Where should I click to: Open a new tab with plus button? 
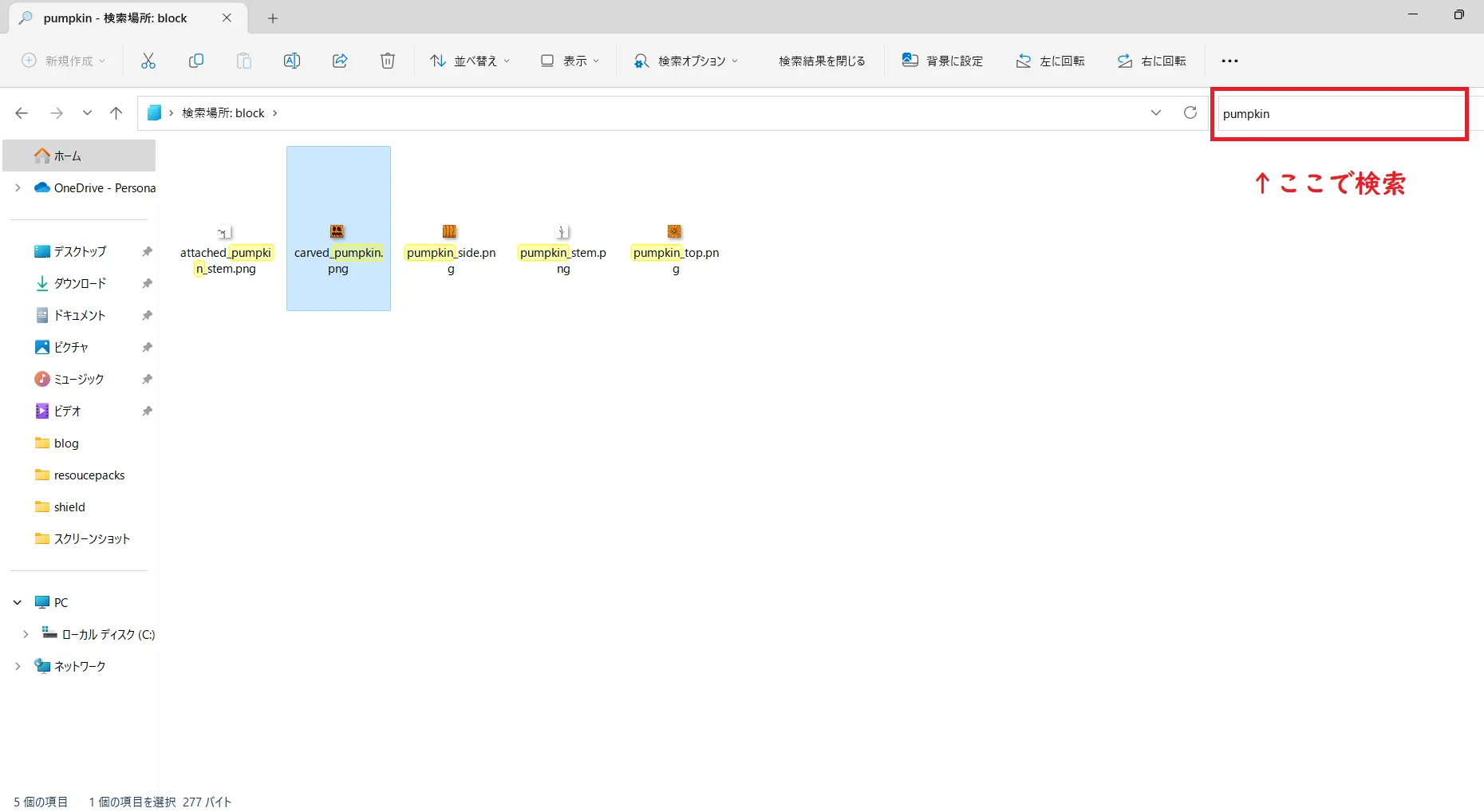tap(273, 18)
